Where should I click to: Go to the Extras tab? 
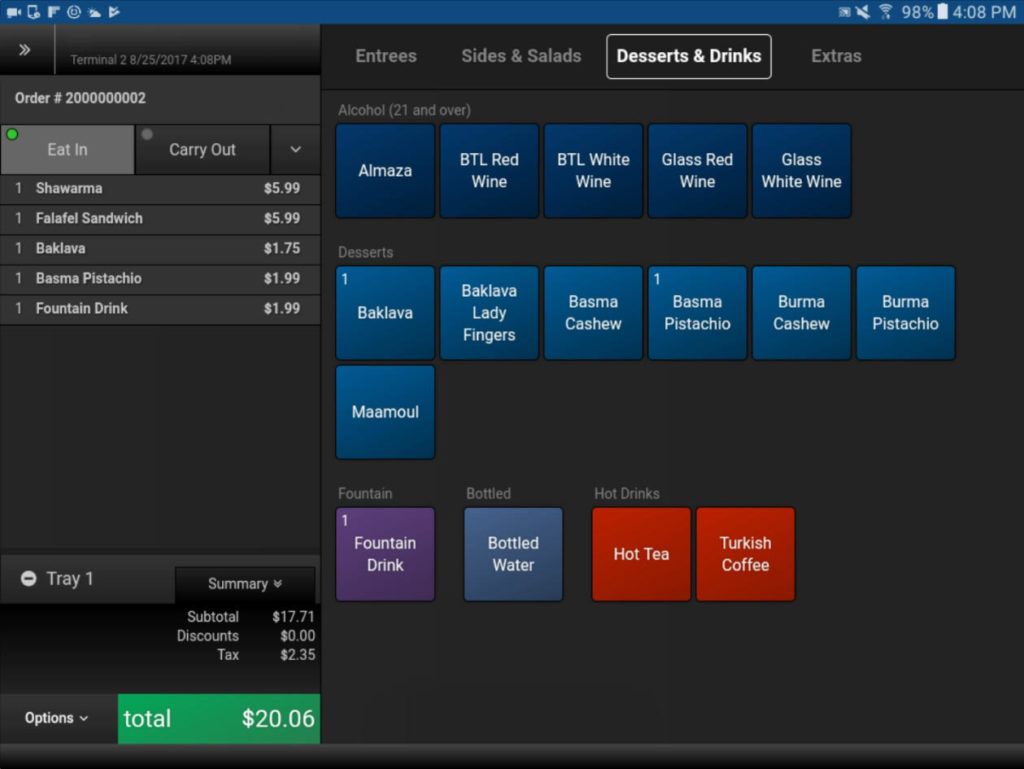click(836, 56)
